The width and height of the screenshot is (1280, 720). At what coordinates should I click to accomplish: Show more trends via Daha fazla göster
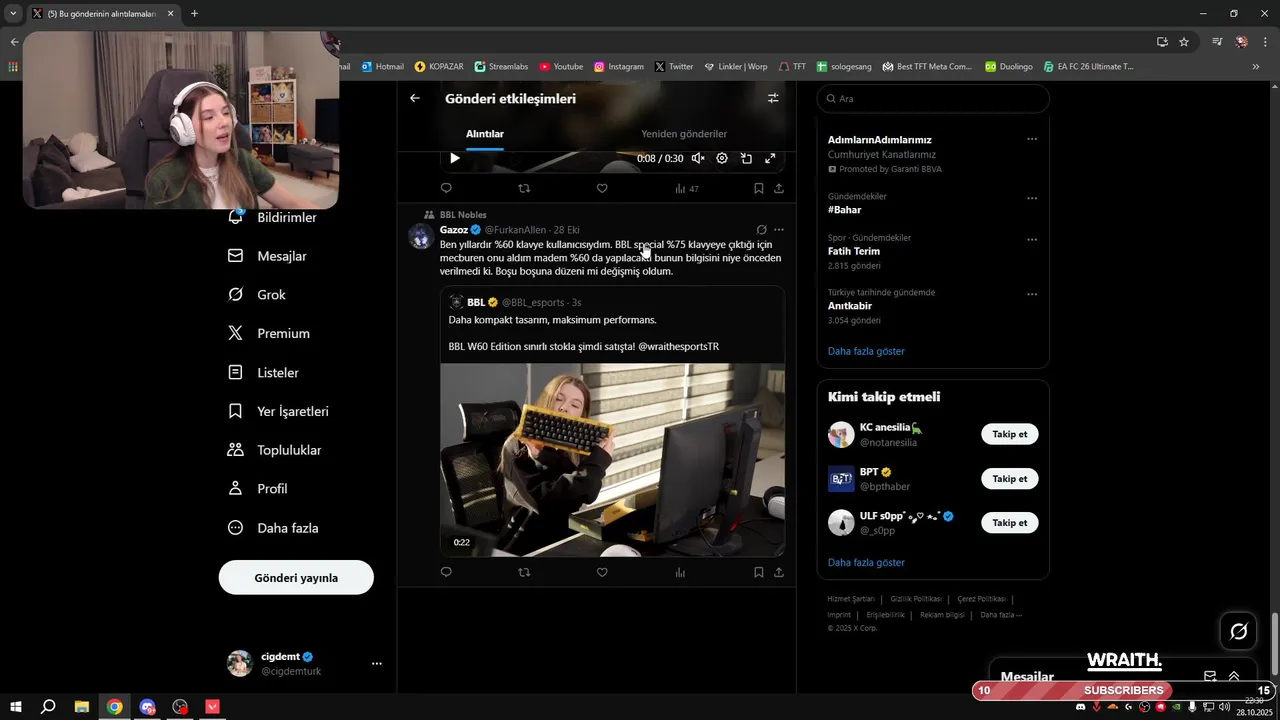coord(866,351)
